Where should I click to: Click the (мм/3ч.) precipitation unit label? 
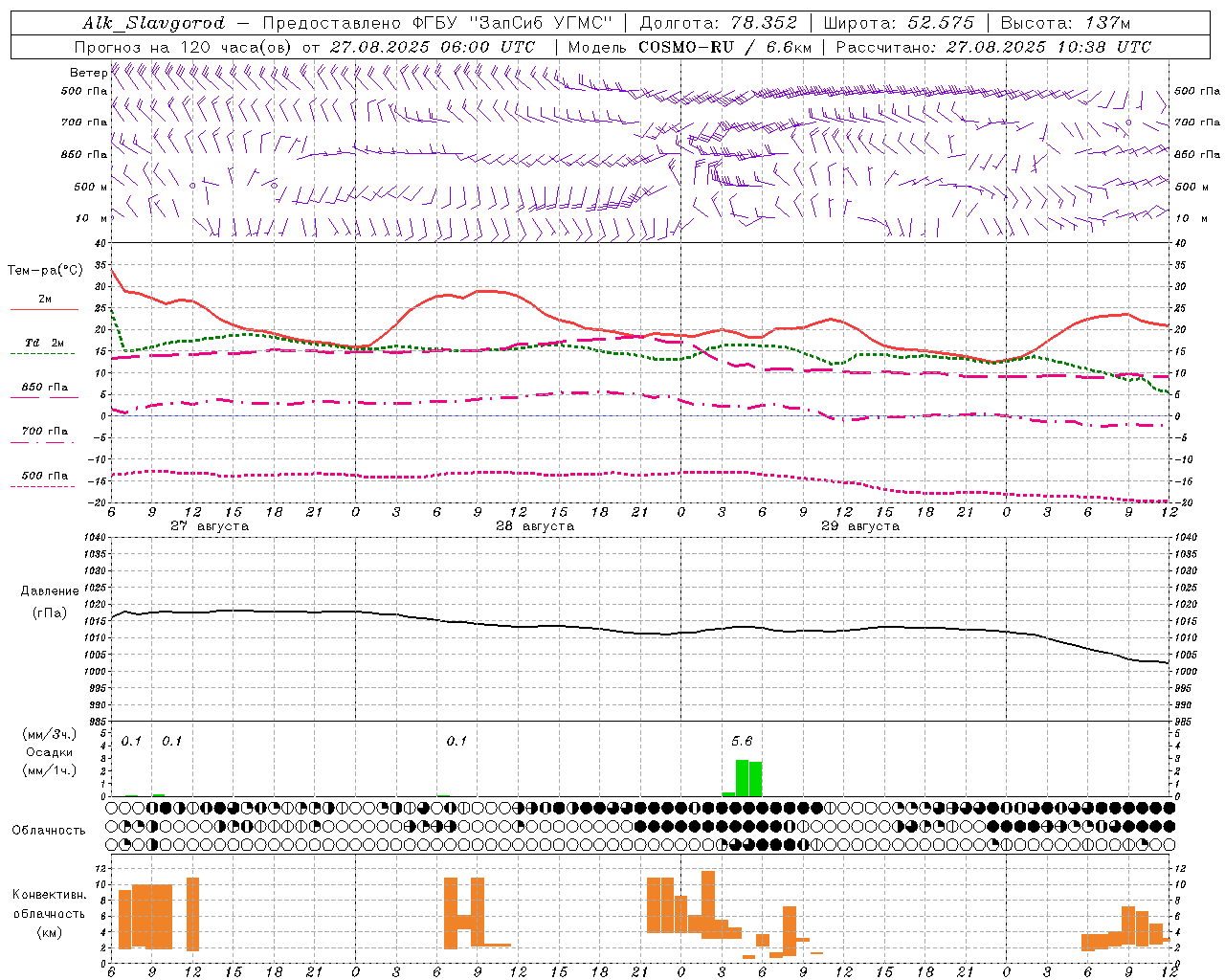50,734
